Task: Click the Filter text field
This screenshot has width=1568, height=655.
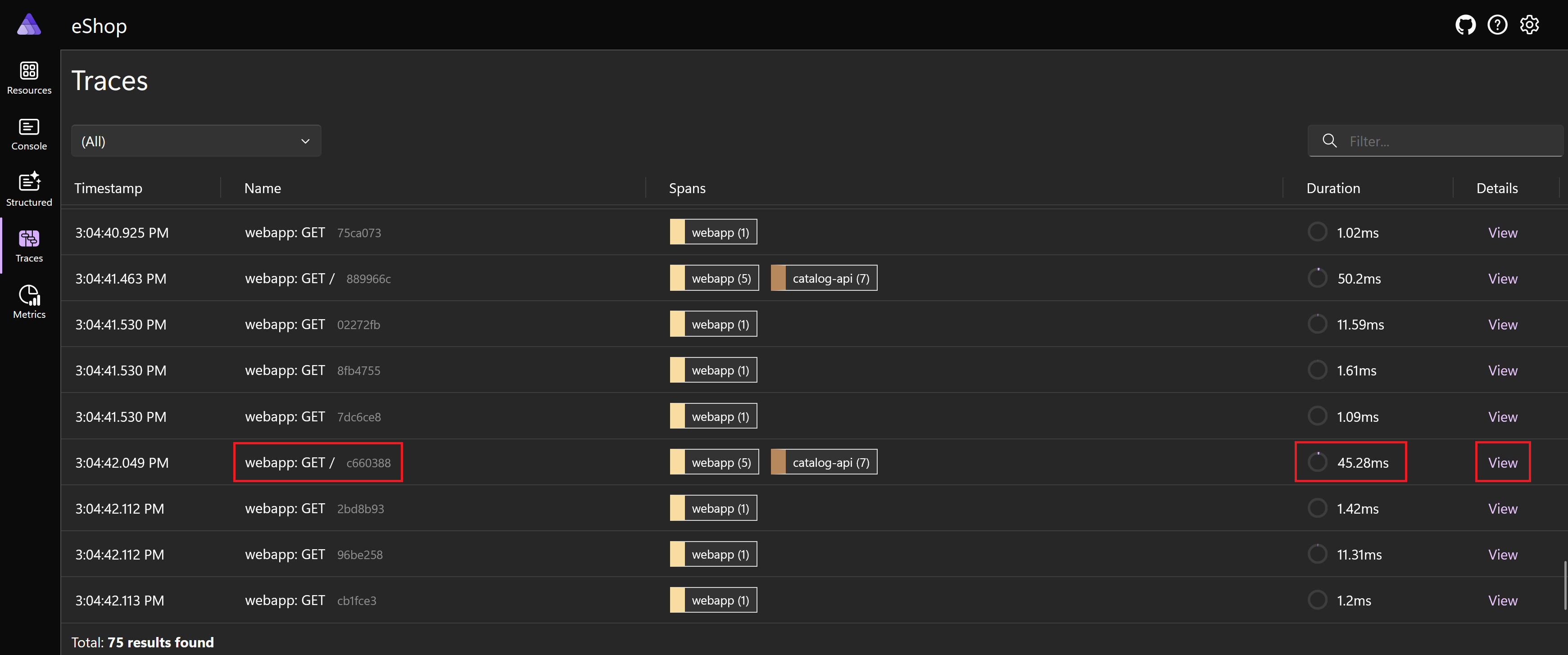Action: [x=1436, y=140]
